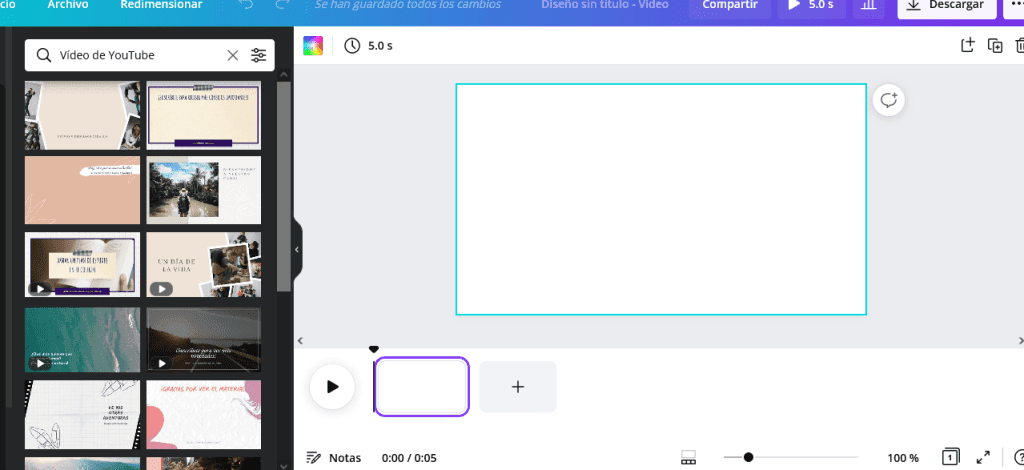Click the Compartir button
This screenshot has width=1024, height=470.
pyautogui.click(x=730, y=5)
